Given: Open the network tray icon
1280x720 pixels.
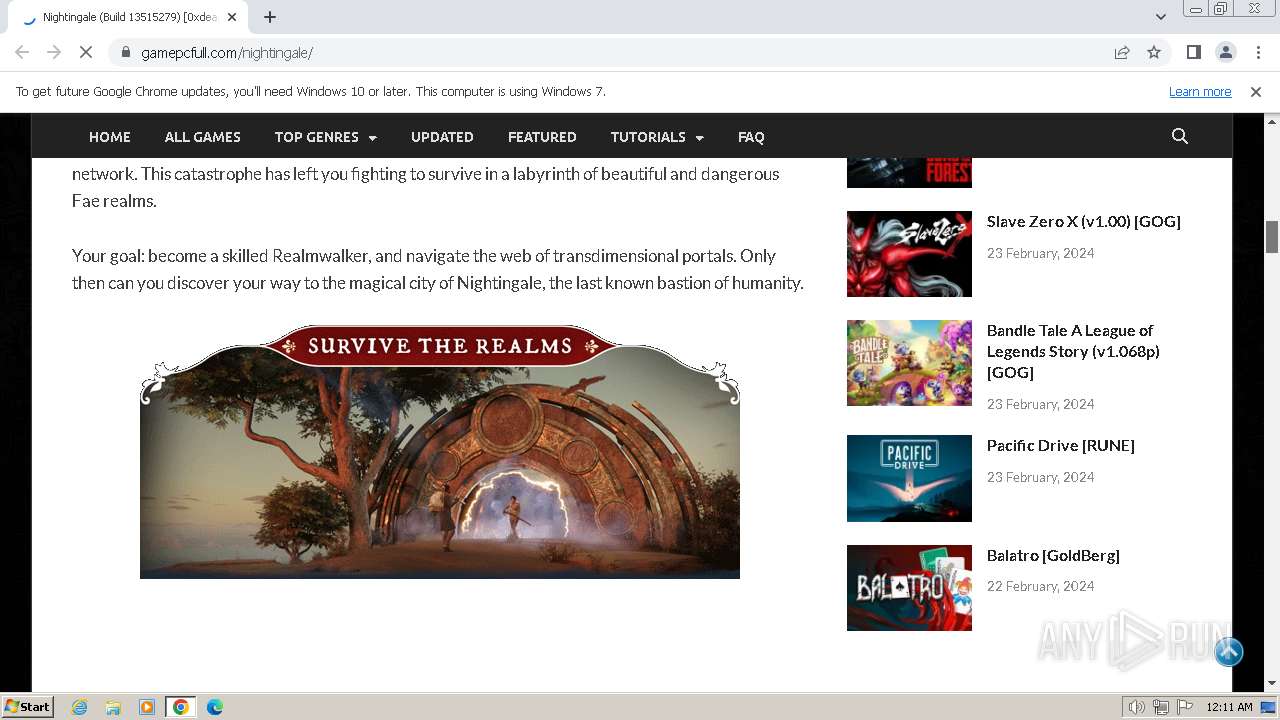Looking at the screenshot, I should [x=1161, y=707].
